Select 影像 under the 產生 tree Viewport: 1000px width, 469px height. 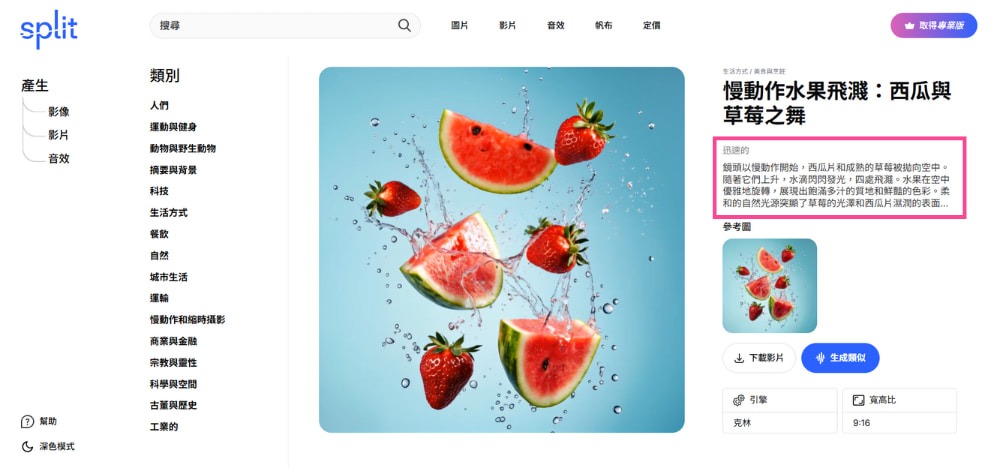coord(59,112)
